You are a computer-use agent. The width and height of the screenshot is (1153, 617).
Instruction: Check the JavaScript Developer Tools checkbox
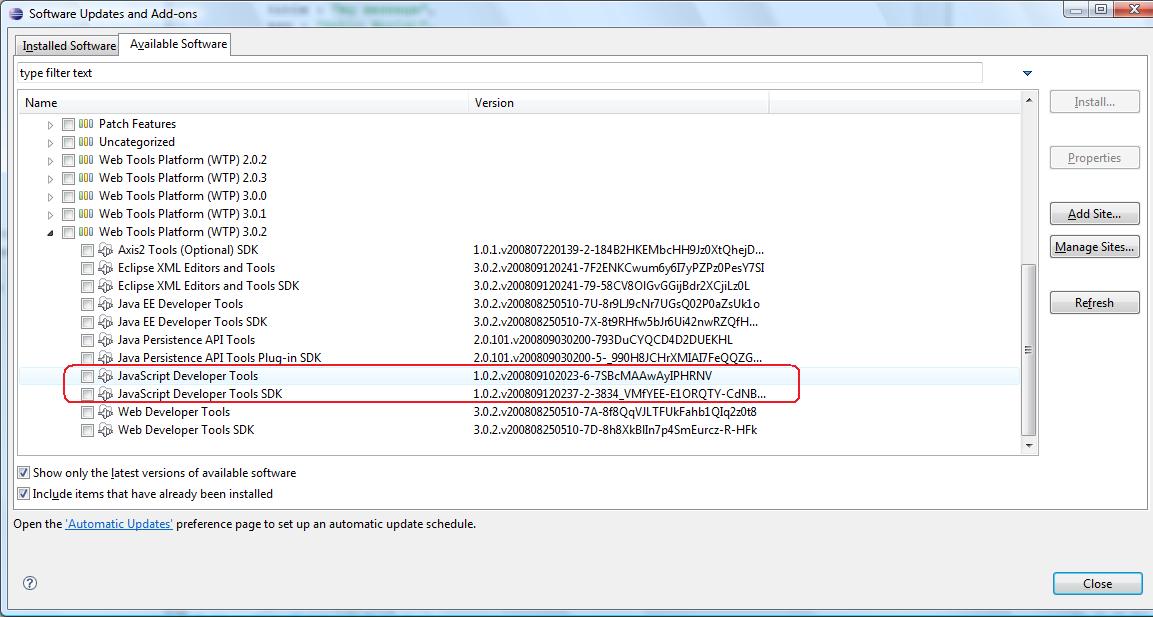[88, 376]
